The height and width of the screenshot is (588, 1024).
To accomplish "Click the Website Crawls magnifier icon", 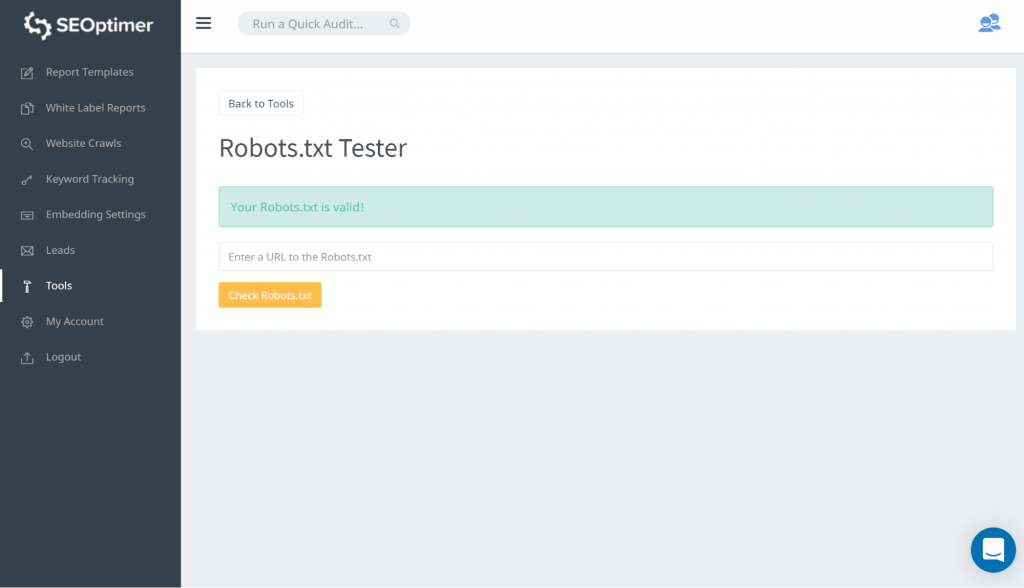I will coord(27,144).
